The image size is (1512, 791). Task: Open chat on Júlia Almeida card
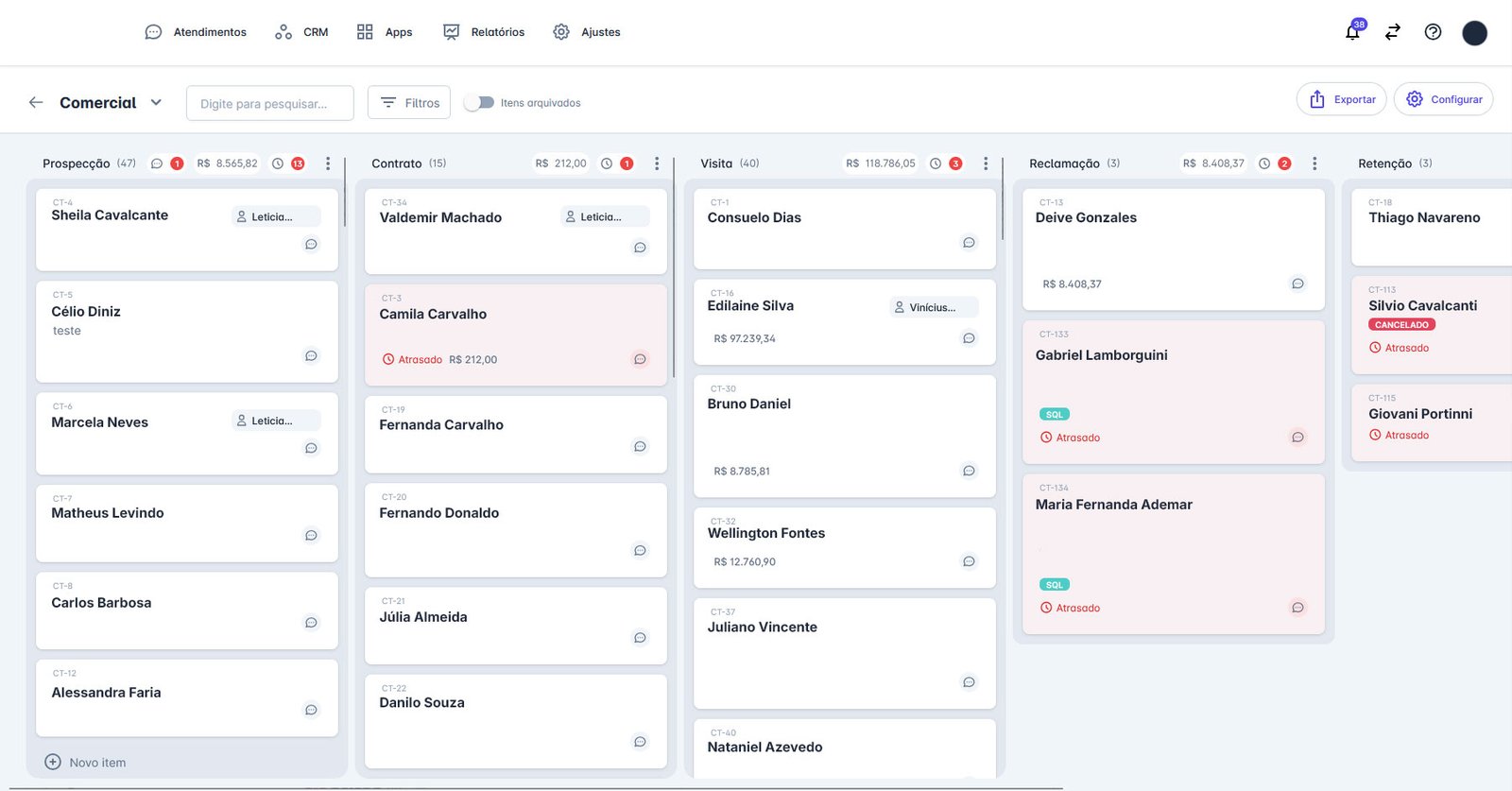pos(640,638)
